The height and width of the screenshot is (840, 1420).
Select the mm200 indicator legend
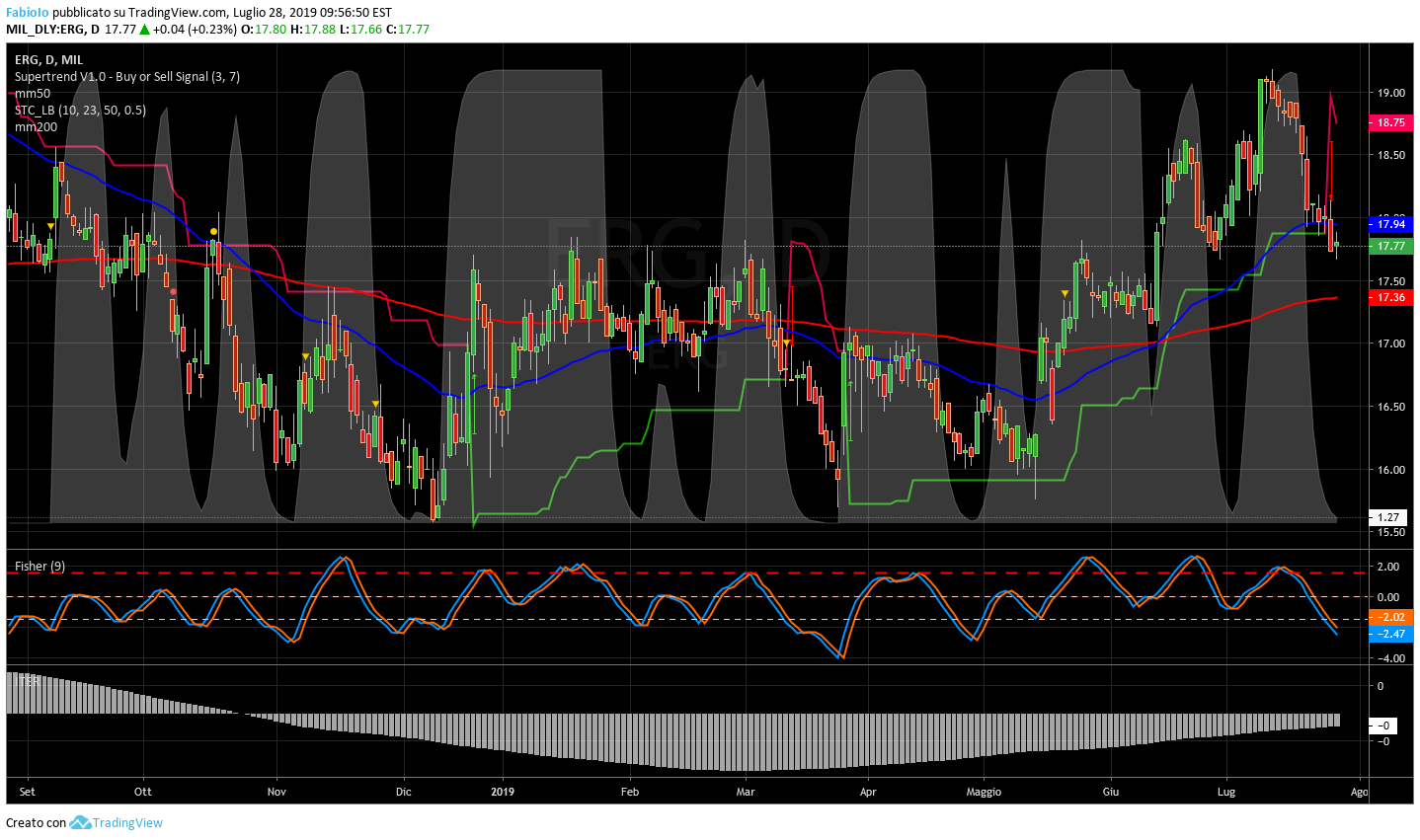[x=36, y=126]
